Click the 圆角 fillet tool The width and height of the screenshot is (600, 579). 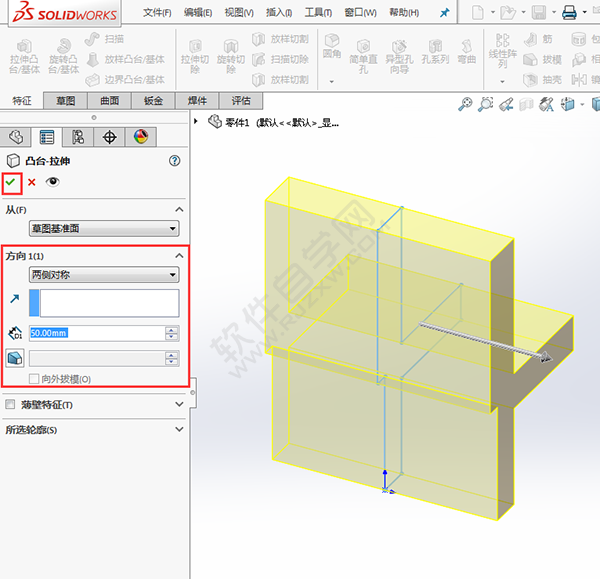tap(332, 46)
